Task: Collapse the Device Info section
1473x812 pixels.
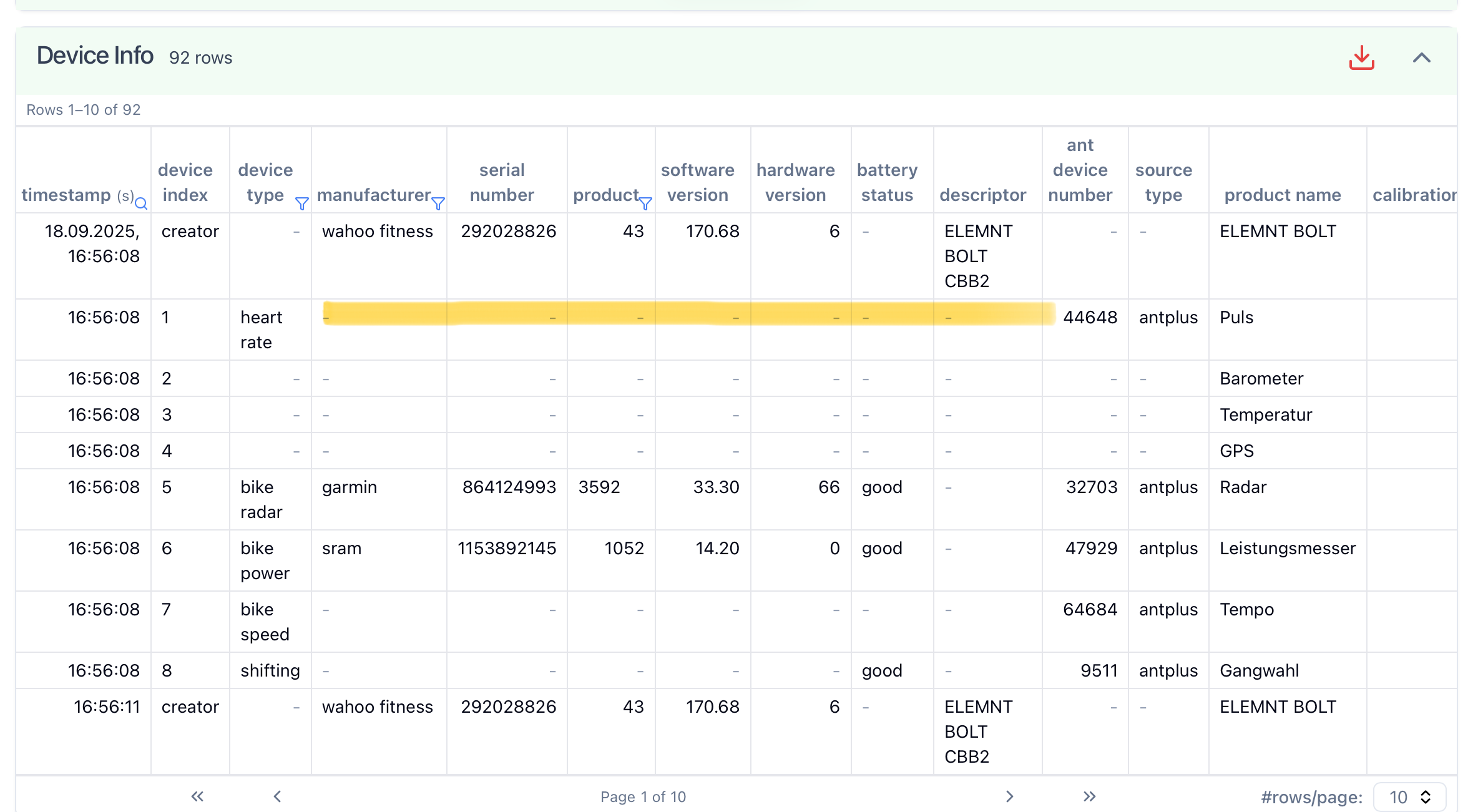Action: 1421,58
